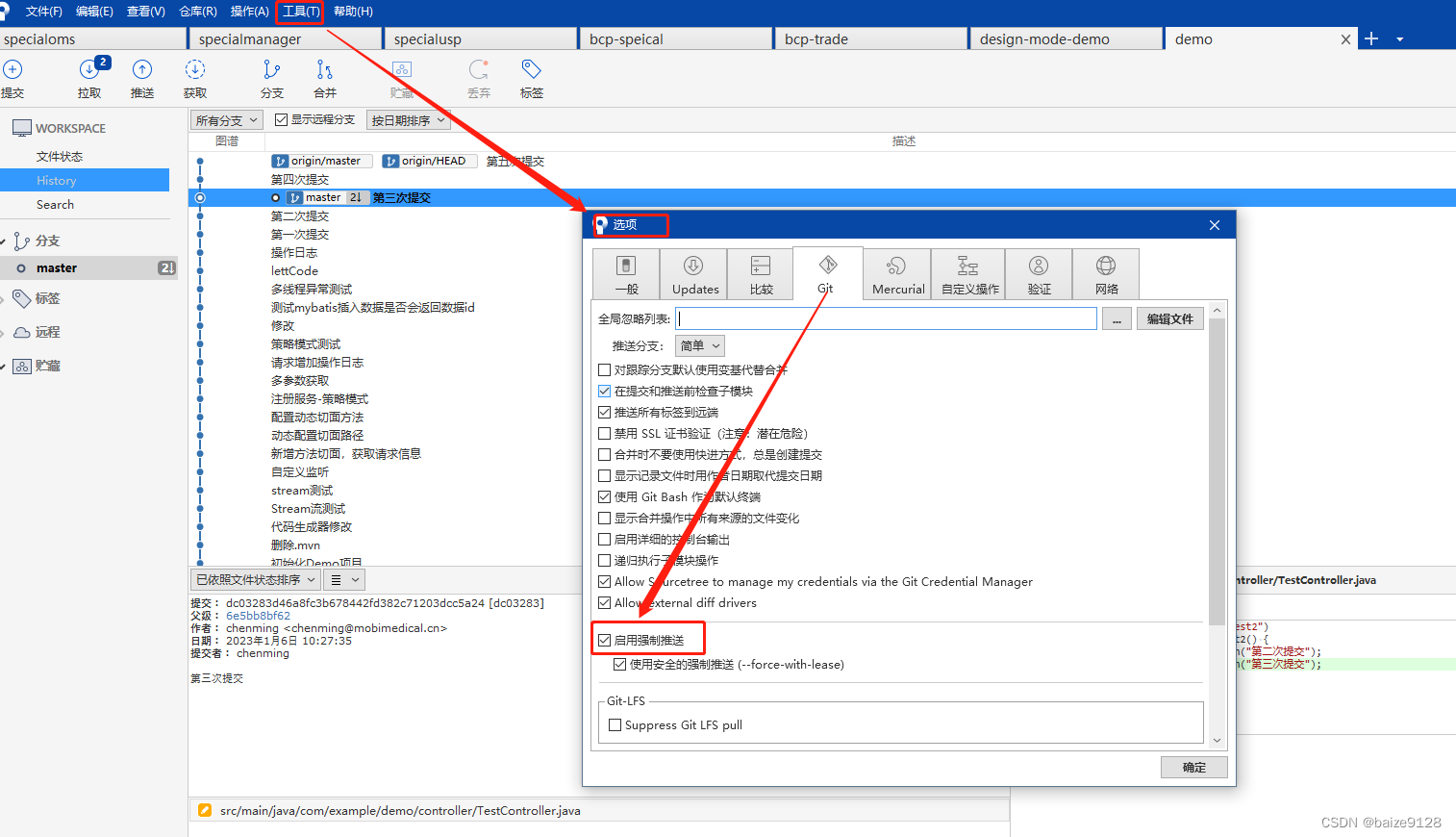
Task: Expand the 分支 section in sidebar
Action: (x=4, y=241)
